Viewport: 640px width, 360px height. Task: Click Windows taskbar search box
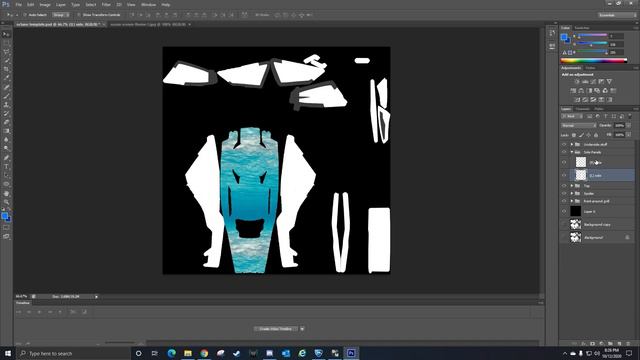73,353
